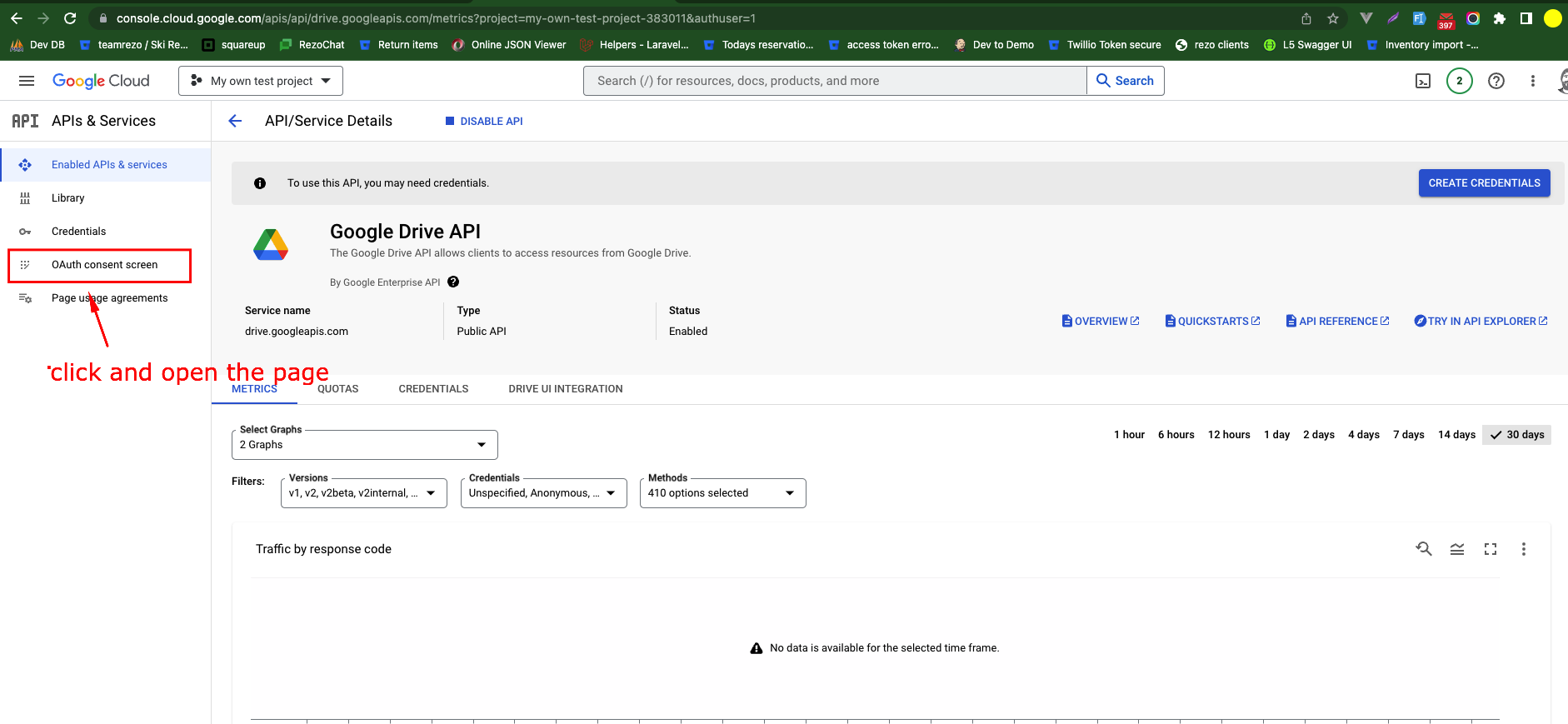
Task: Click the info icon in credentials banner
Action: coord(260,183)
